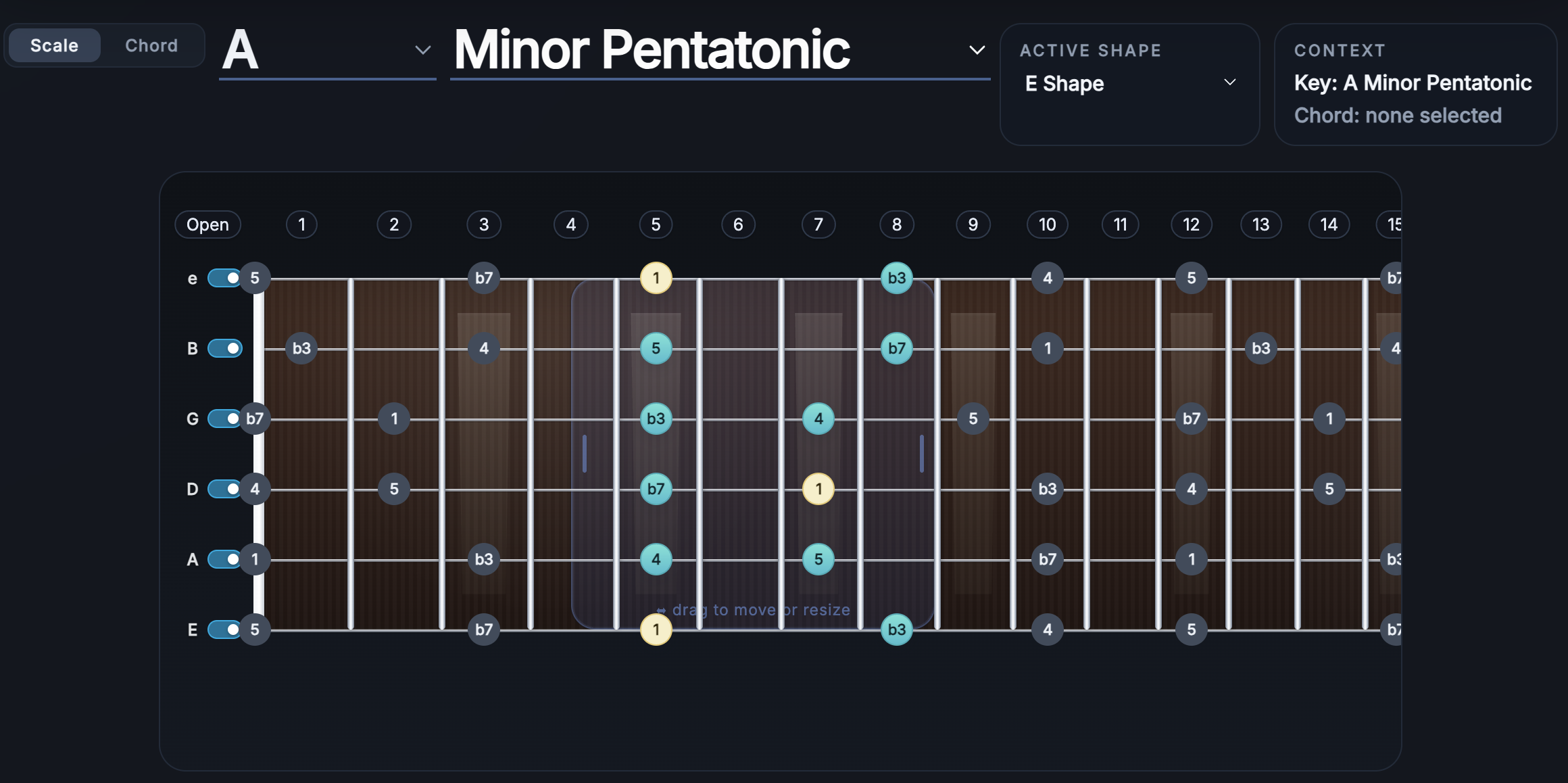Toggle the high e string switch

tap(225, 278)
